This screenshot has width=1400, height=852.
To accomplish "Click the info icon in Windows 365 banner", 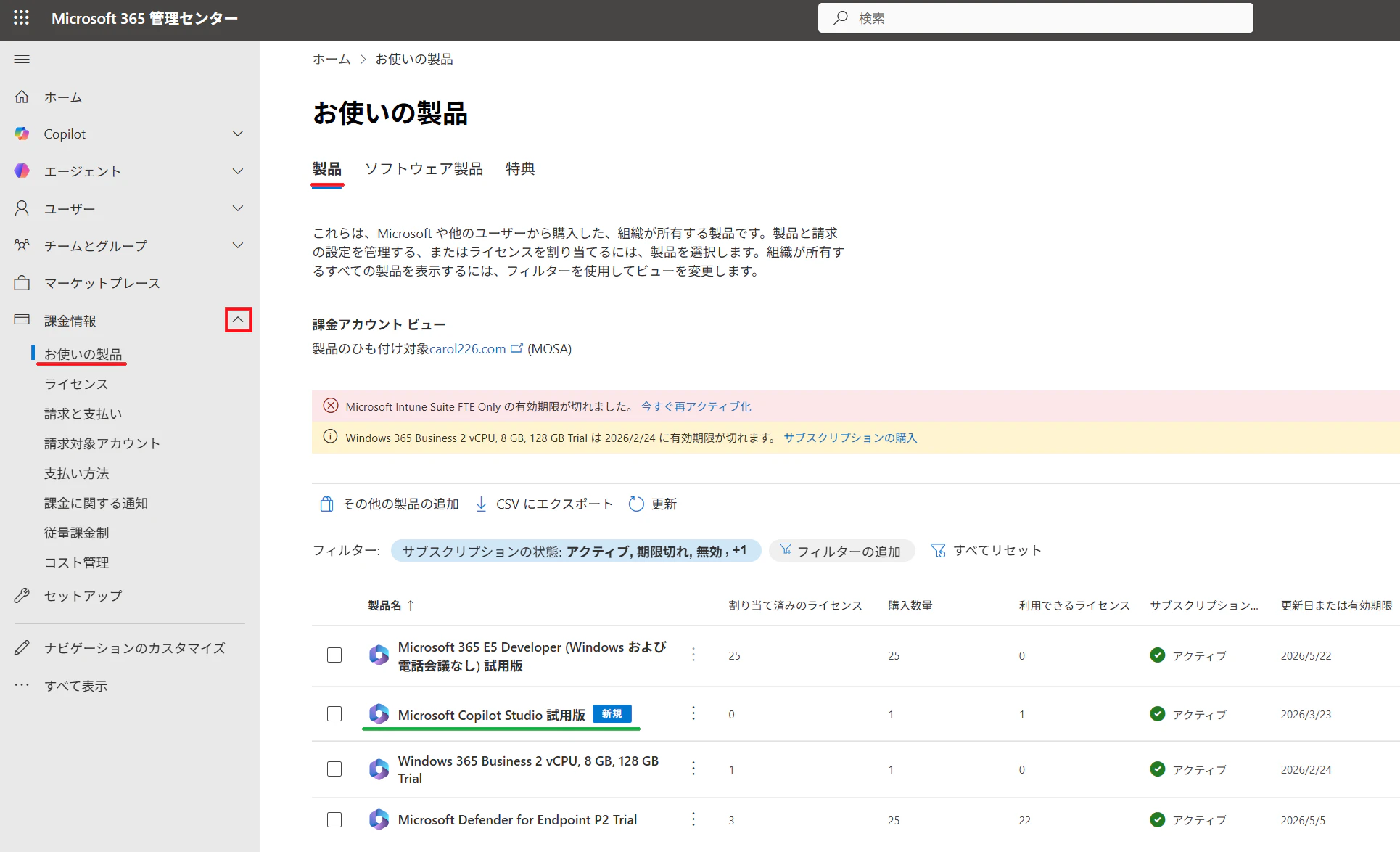I will pos(330,437).
